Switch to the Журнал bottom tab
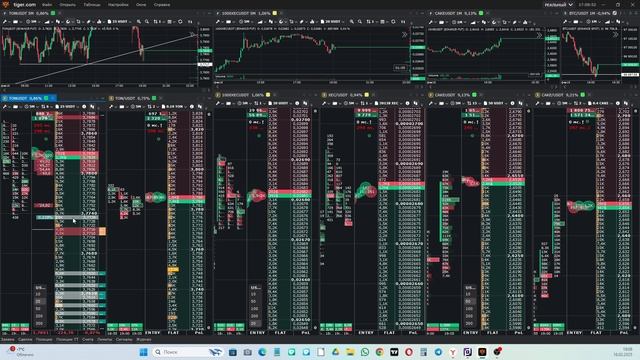This screenshot has height=360, width=640. tap(143, 339)
